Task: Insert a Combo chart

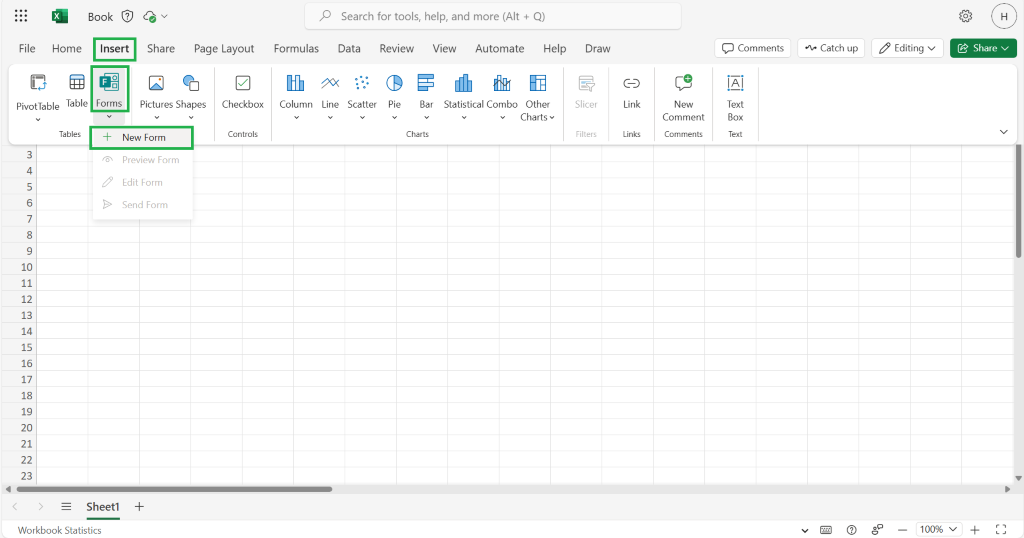Action: coord(502,90)
